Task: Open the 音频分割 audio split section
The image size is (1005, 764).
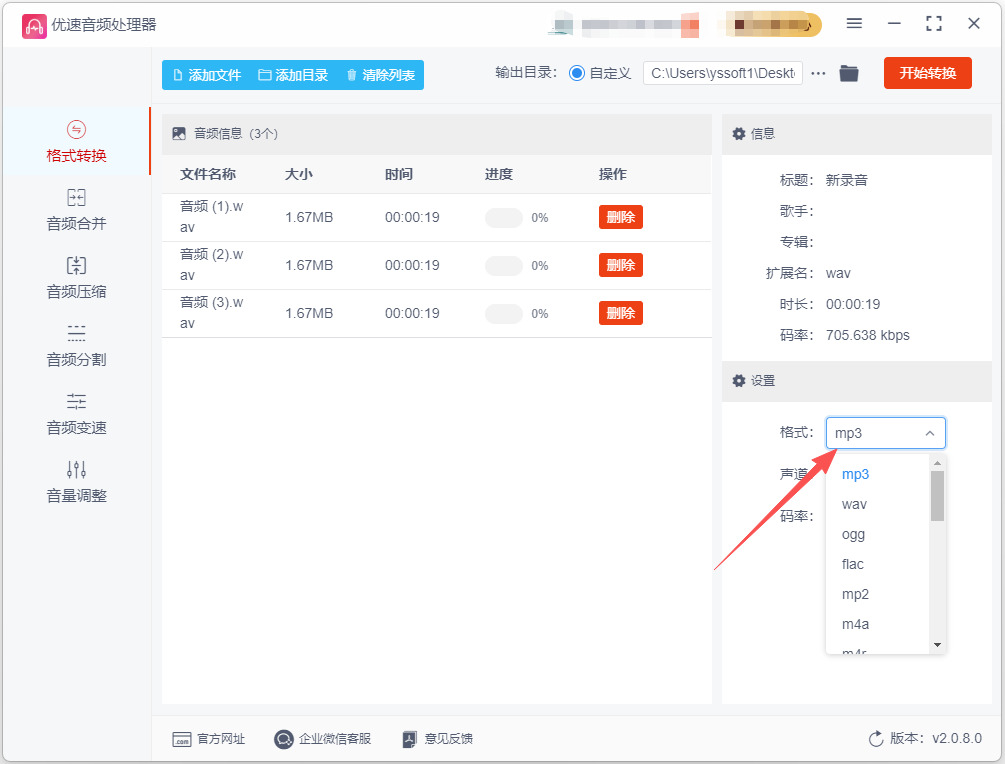Action: (76, 345)
